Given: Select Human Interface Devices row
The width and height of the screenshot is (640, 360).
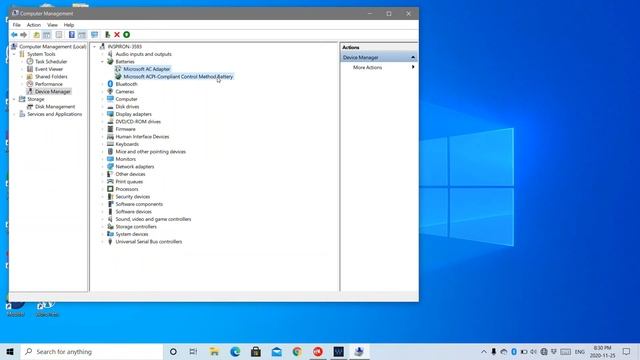Looking at the screenshot, I should (x=142, y=137).
